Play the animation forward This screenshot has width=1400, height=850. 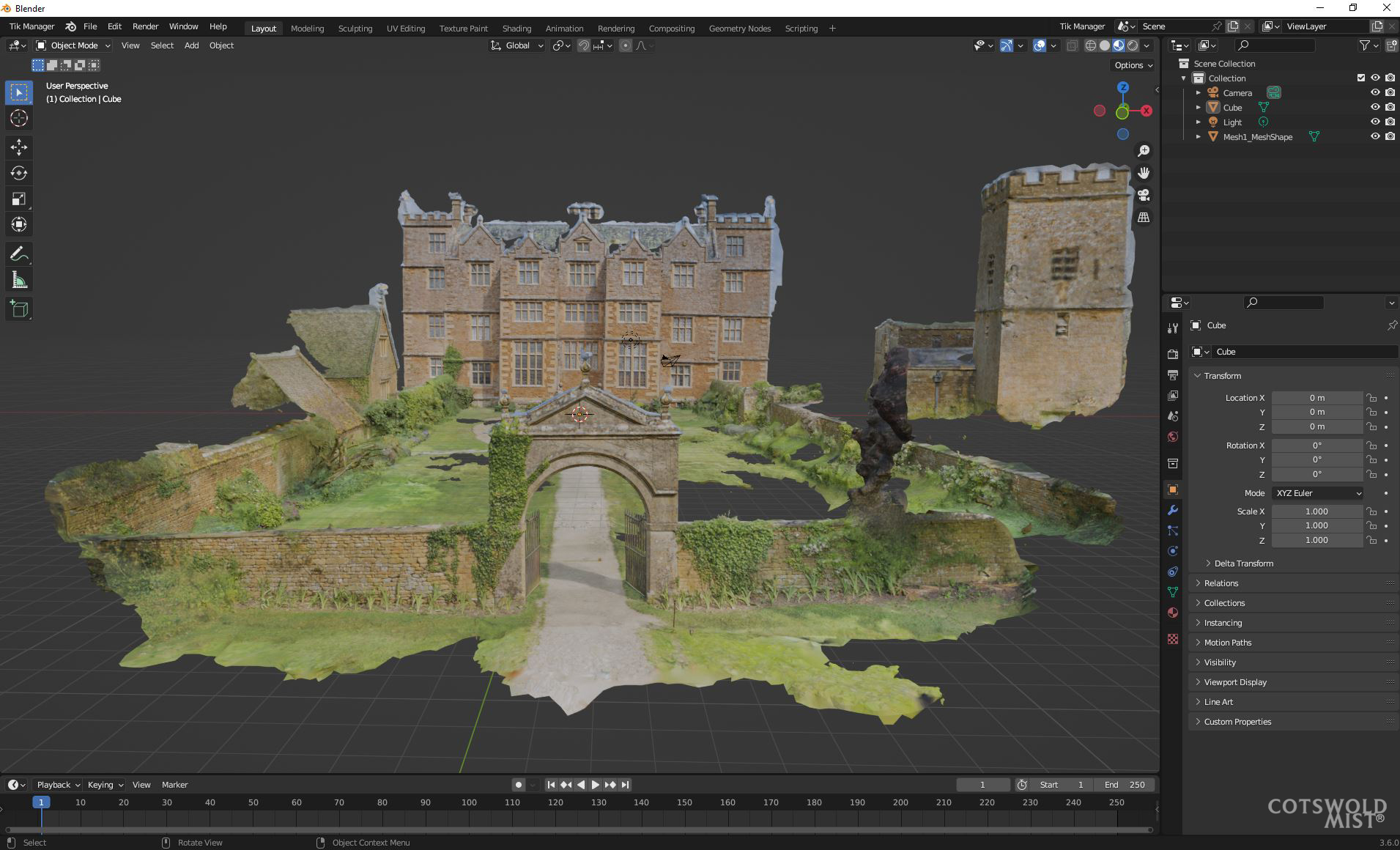[x=595, y=785]
